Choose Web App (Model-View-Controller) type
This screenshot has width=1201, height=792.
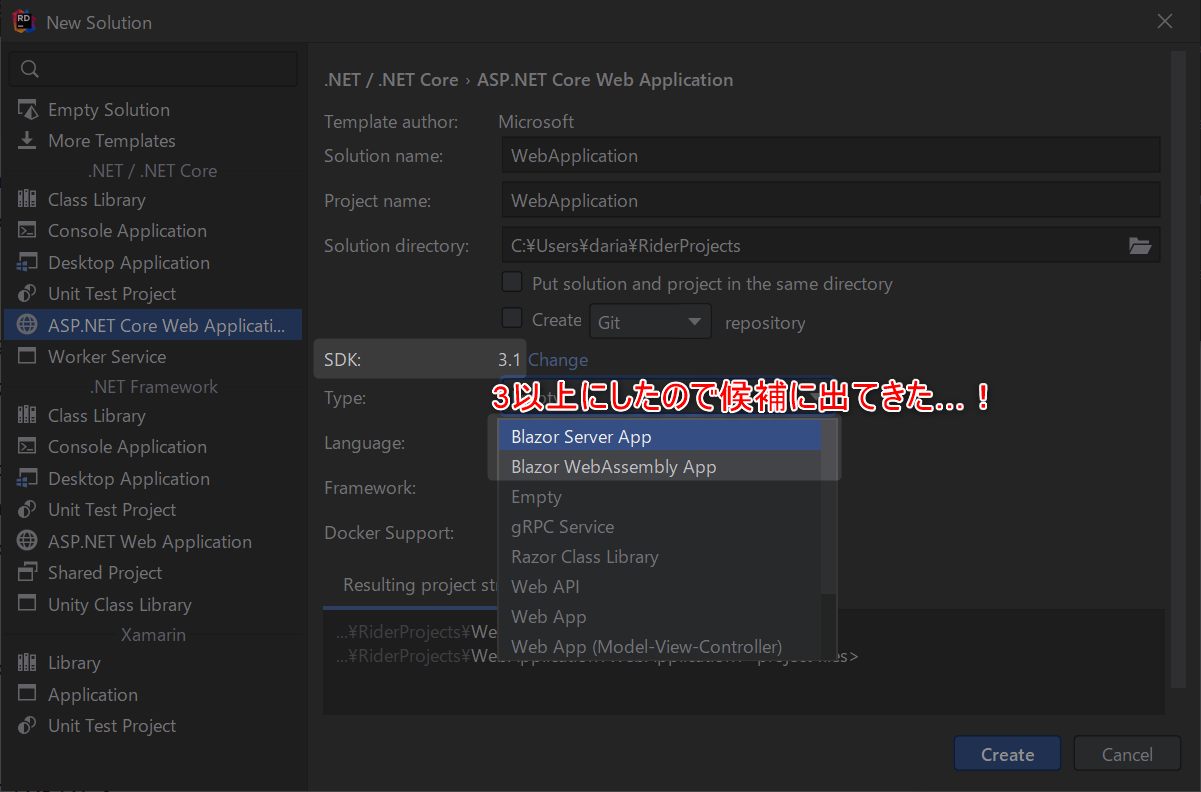pyautogui.click(x=660, y=647)
